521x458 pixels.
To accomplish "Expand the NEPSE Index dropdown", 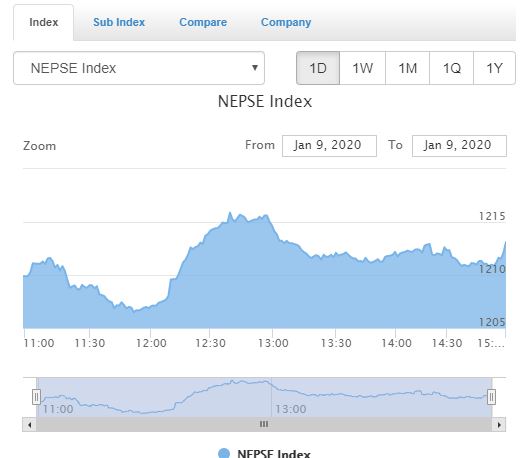I will [x=139, y=68].
